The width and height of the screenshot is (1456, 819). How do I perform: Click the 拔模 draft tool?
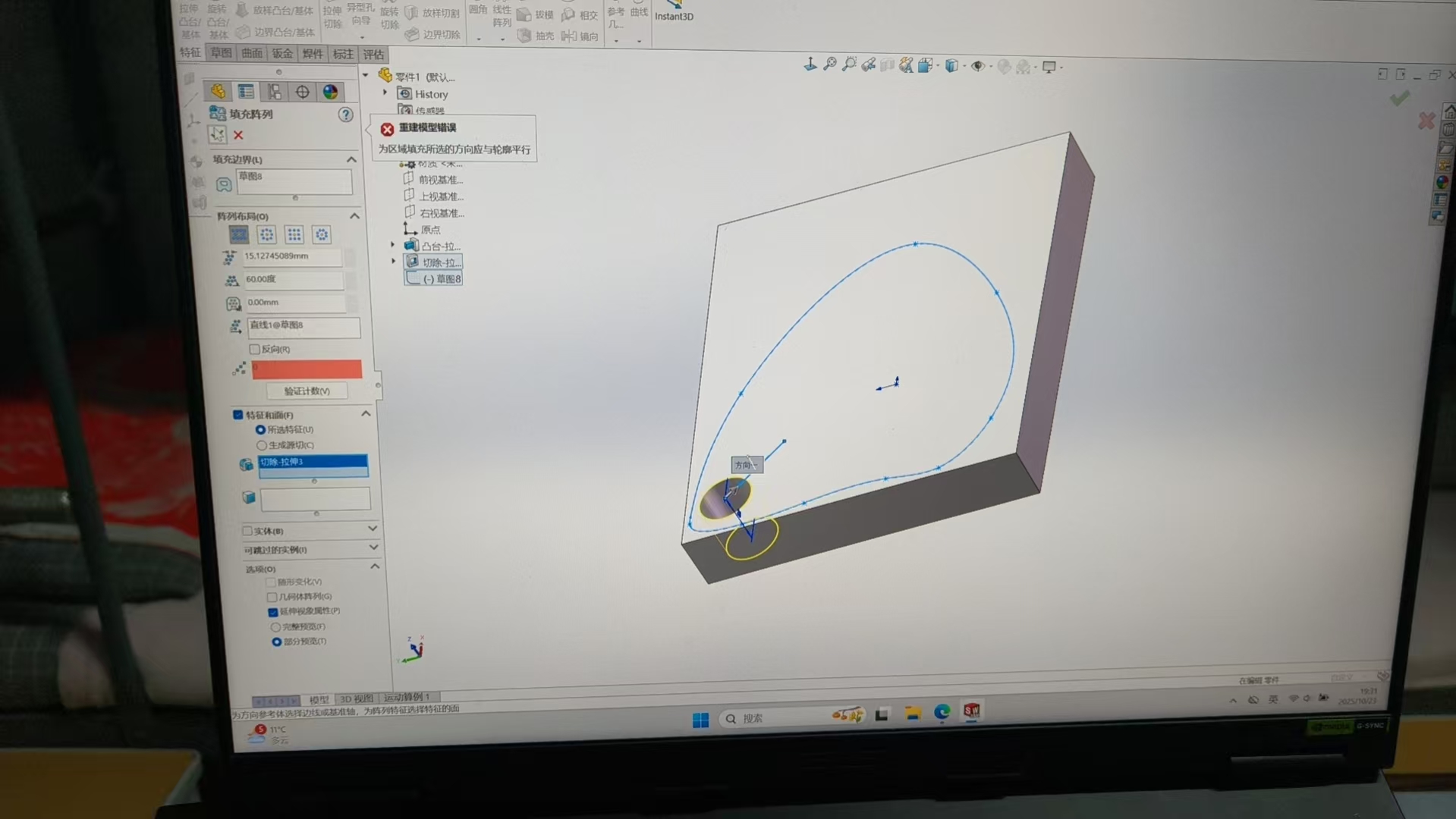pos(536,14)
